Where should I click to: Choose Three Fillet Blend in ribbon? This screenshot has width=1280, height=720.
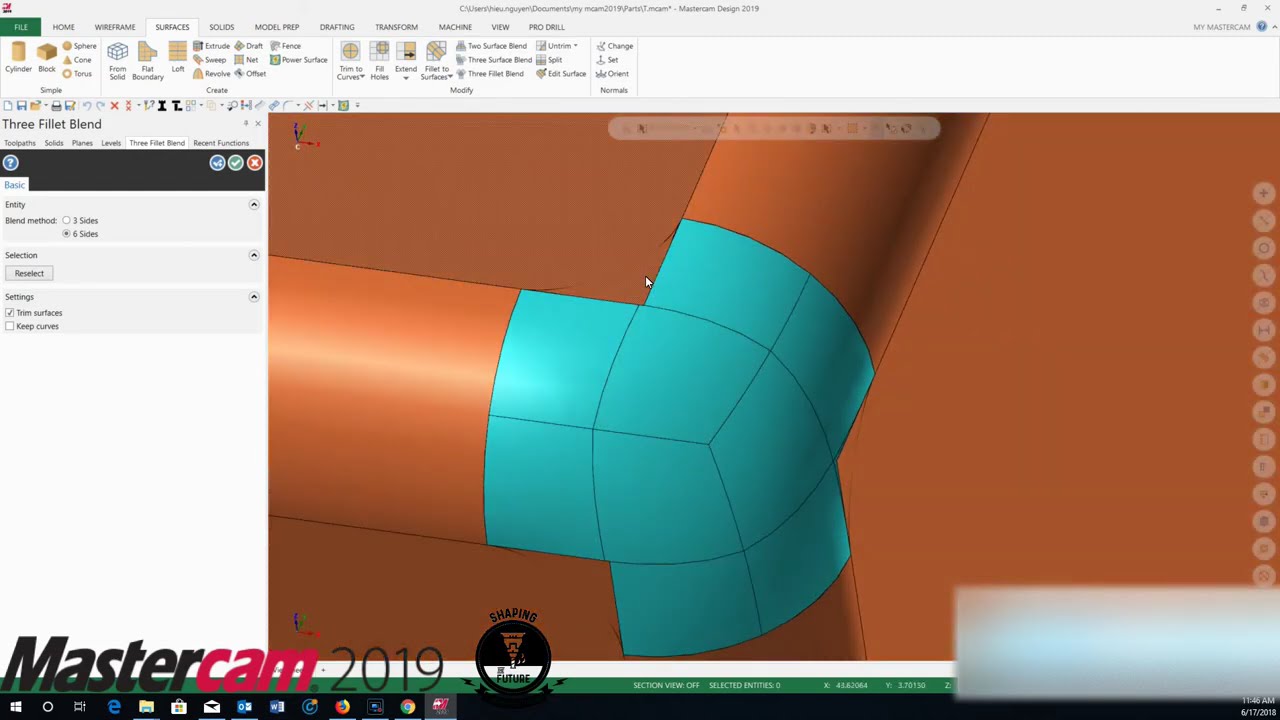pyautogui.click(x=489, y=74)
